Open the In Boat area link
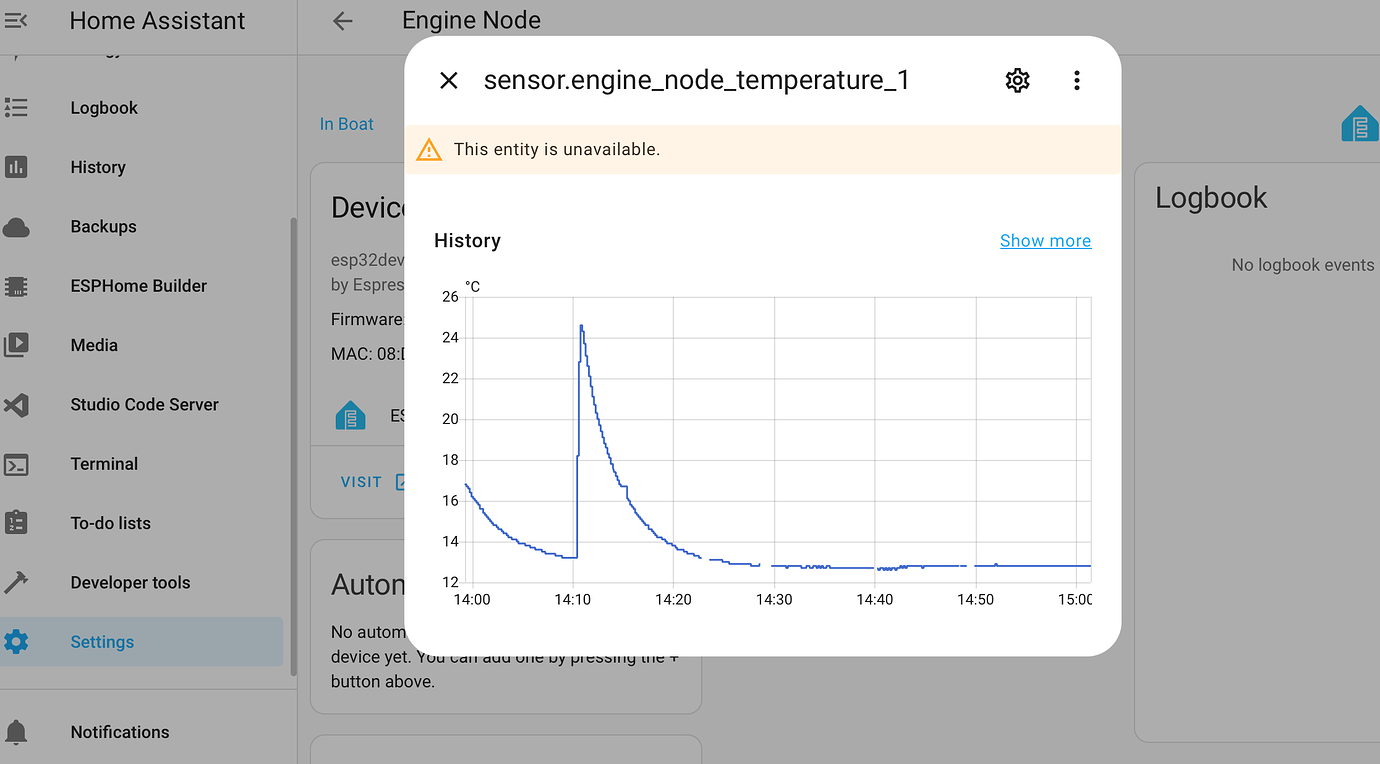 coord(346,123)
